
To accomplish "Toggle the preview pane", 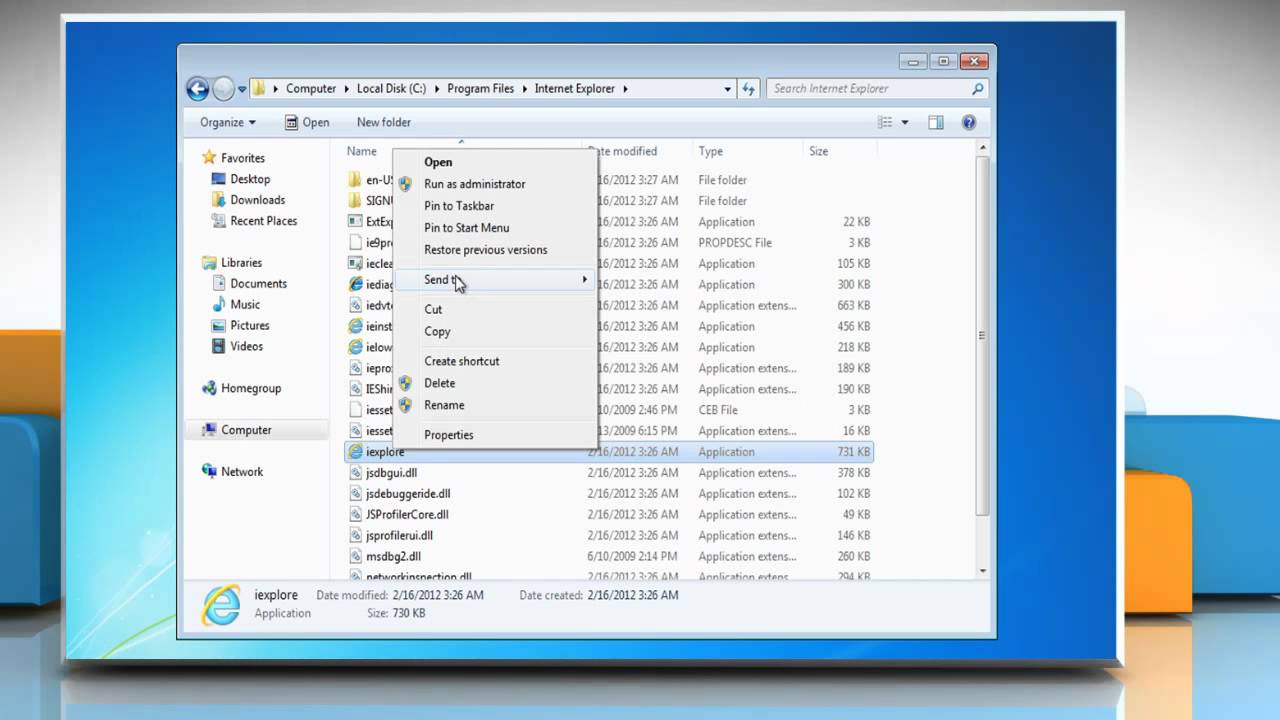I will (935, 122).
